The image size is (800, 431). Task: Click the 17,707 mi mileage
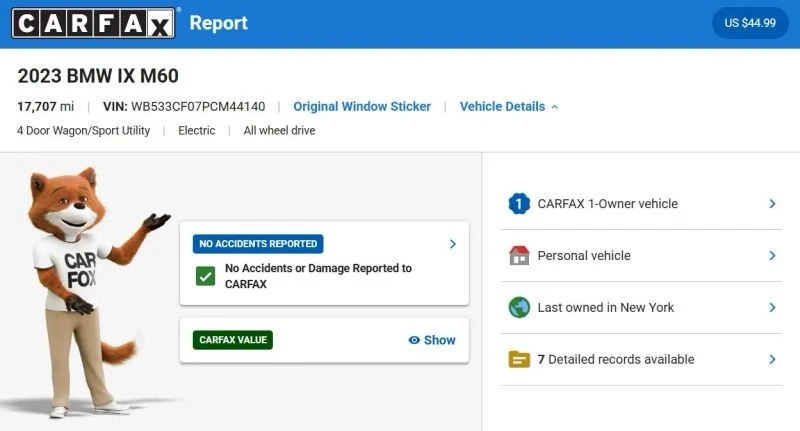45,107
